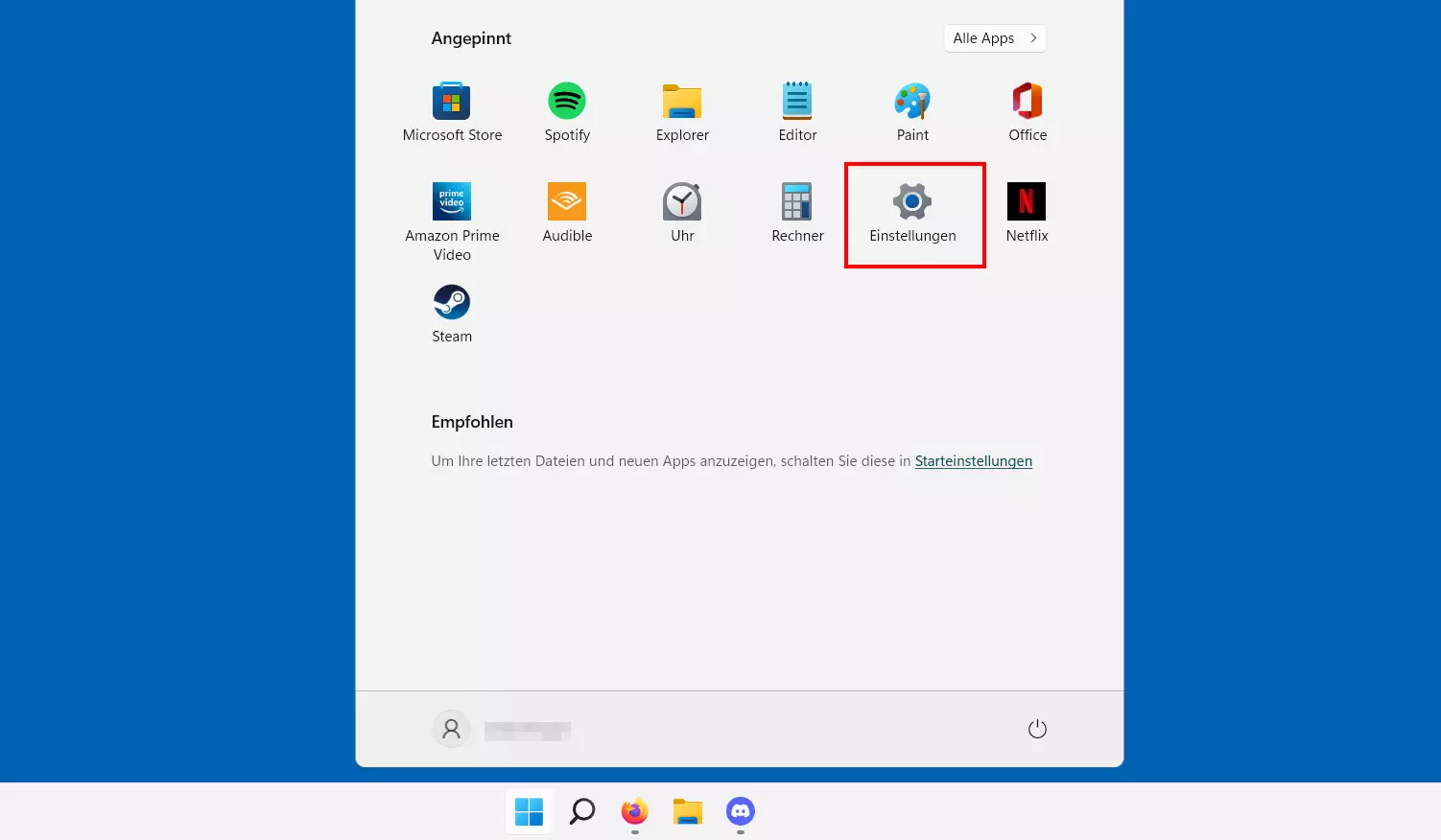
Task: Open the Uhr clock app
Action: pyautogui.click(x=682, y=213)
